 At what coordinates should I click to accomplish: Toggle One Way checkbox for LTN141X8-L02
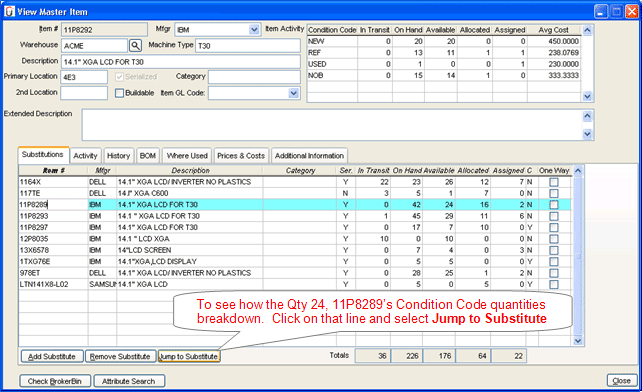(x=554, y=284)
